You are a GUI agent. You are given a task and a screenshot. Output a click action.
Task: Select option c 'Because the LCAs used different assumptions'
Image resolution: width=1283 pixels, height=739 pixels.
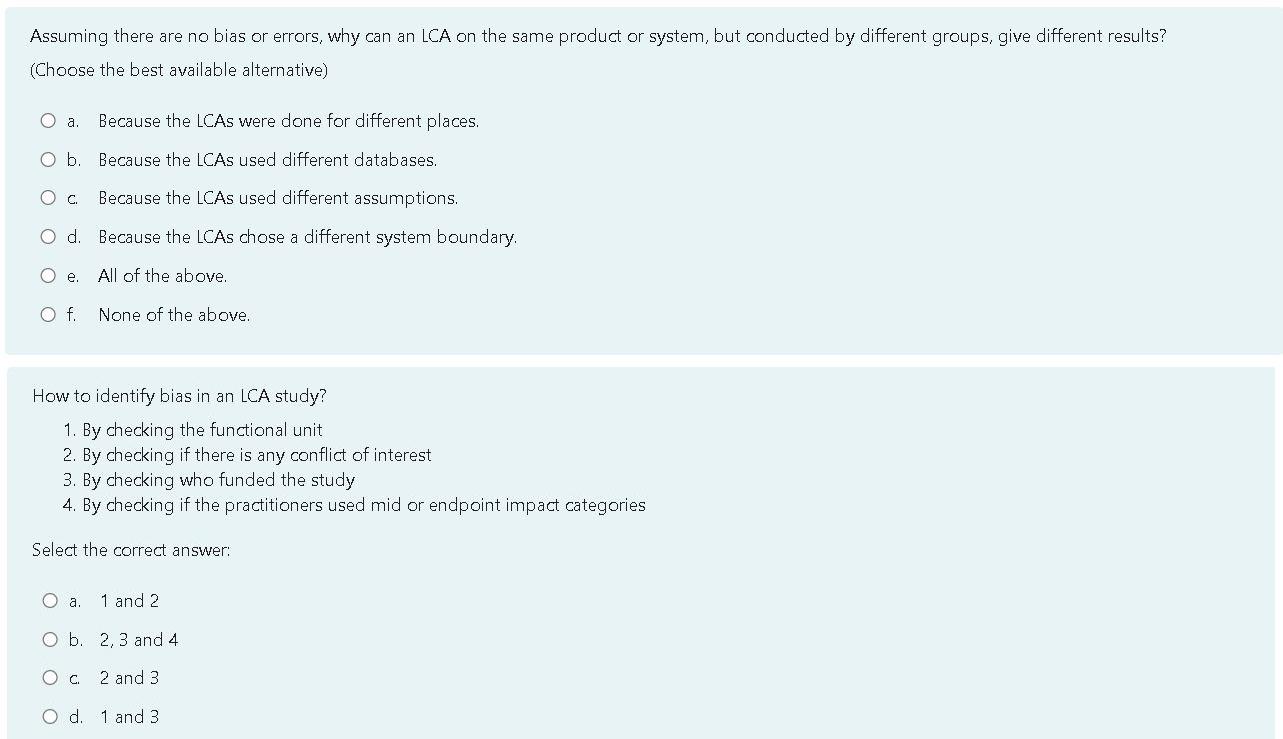[x=47, y=197]
